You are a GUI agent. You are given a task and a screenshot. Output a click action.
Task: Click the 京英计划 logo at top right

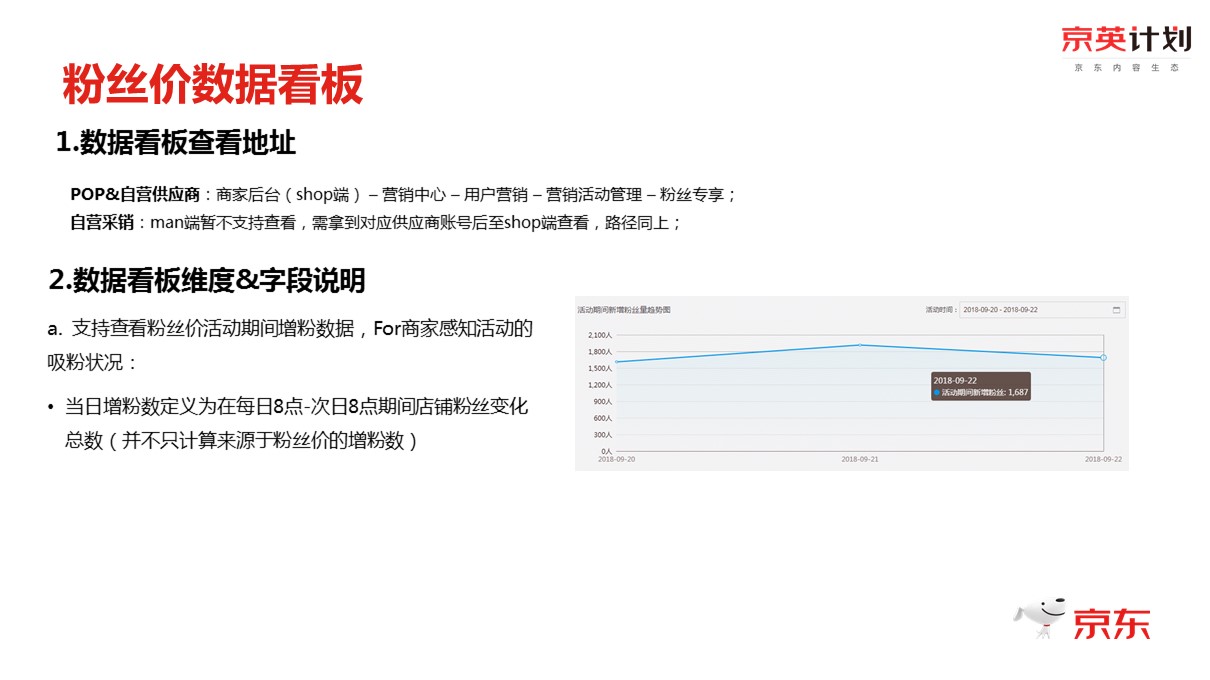[1126, 40]
